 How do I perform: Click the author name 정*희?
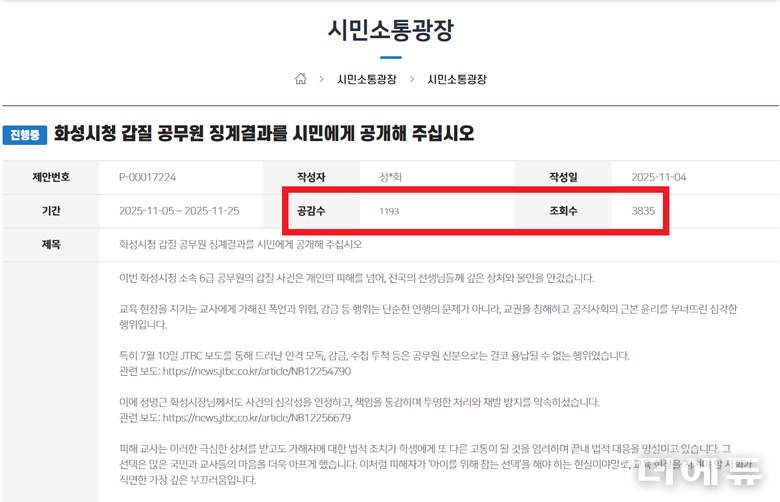tap(394, 177)
